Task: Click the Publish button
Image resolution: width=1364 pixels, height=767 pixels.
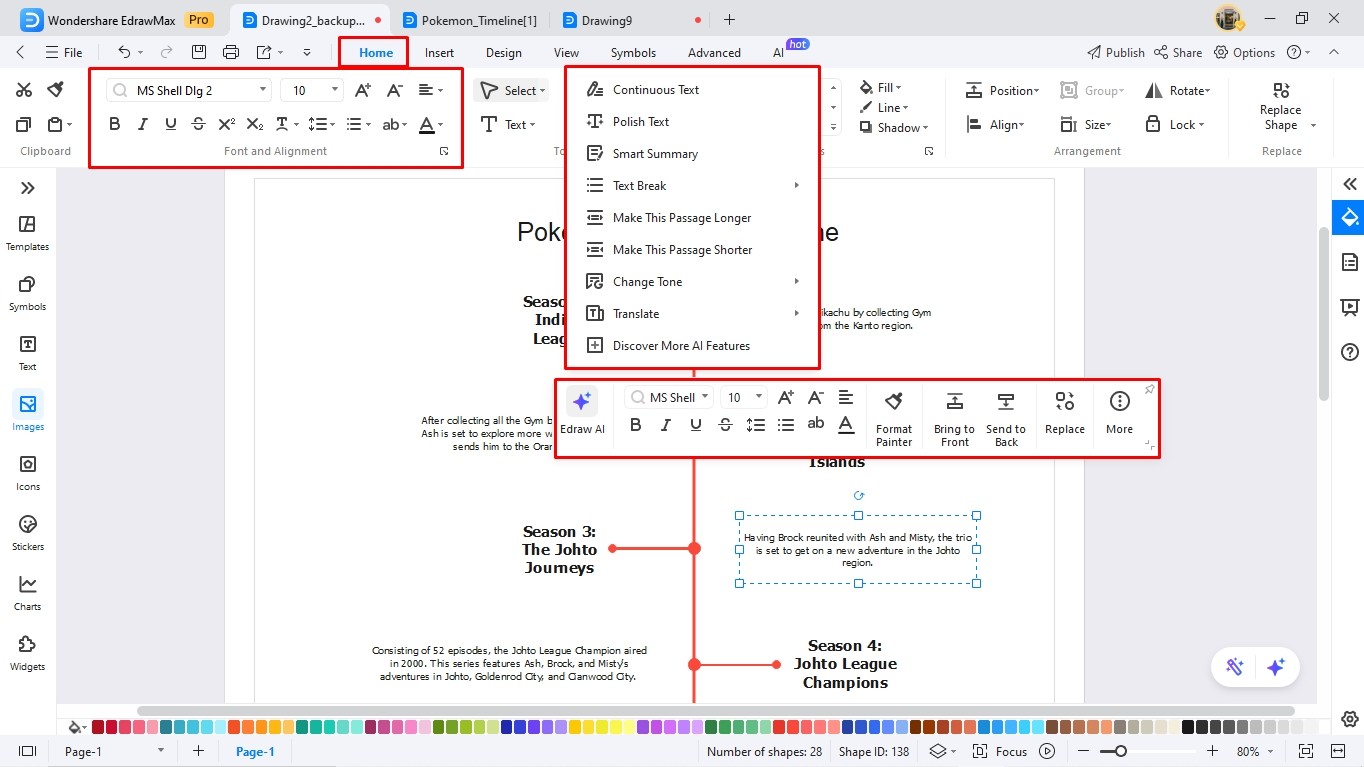Action: tap(1115, 52)
